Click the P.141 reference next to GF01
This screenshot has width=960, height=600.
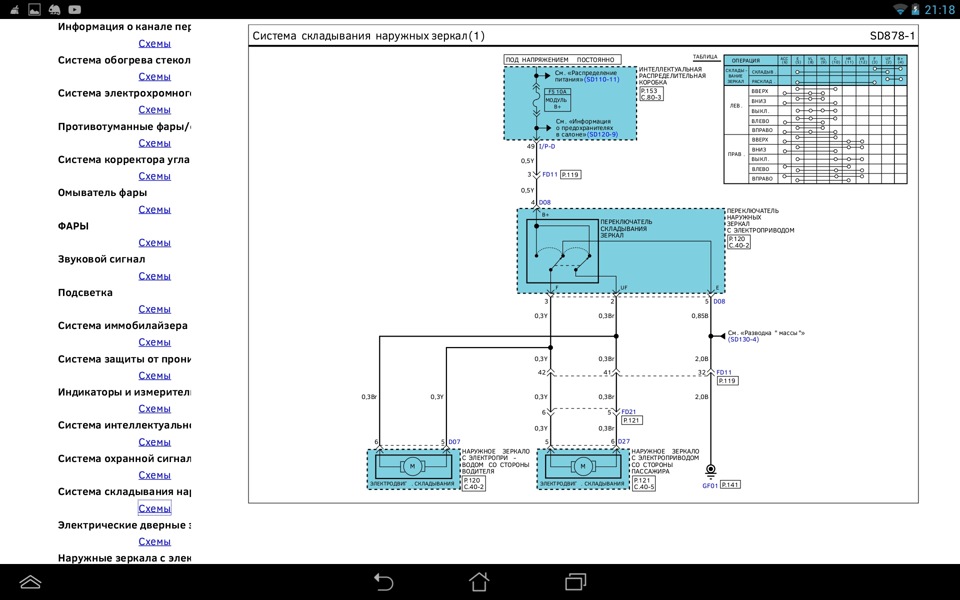(x=730, y=485)
